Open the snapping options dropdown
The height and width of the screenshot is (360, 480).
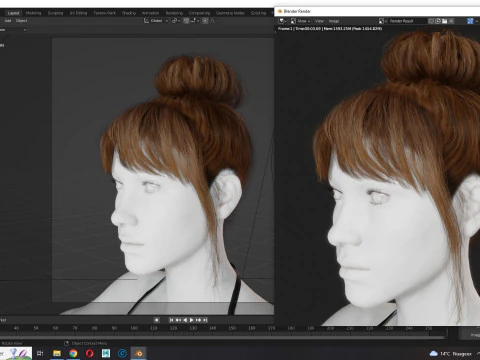click(195, 21)
